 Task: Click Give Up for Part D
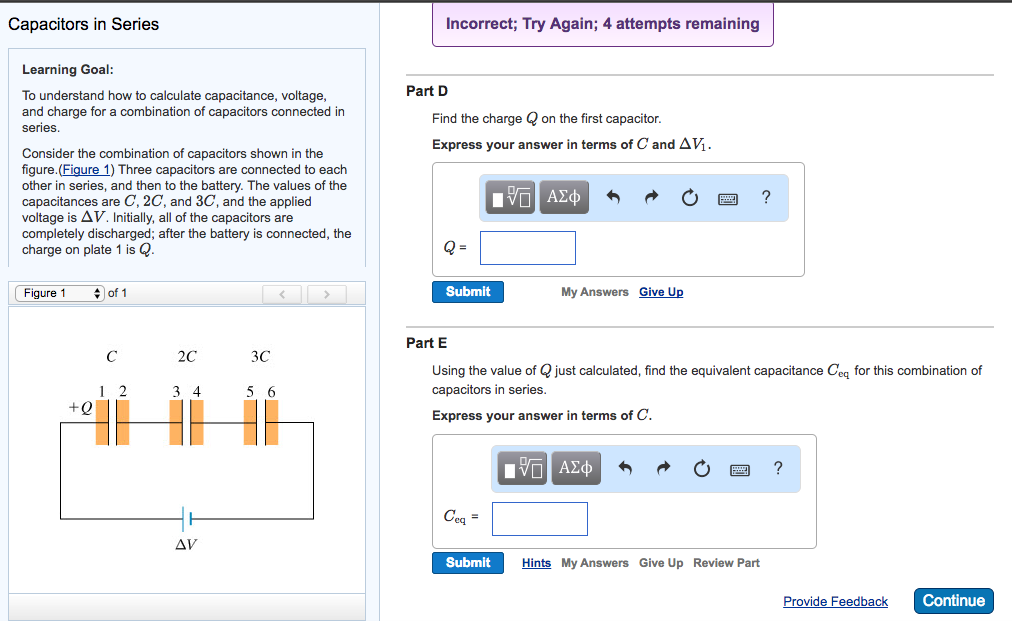pos(661,291)
